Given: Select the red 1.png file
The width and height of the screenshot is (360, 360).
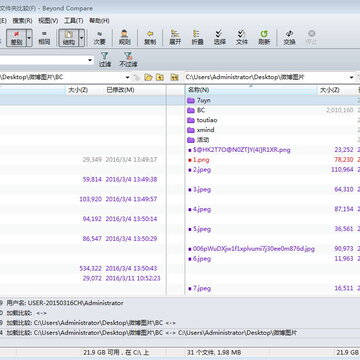Looking at the screenshot, I should pyautogui.click(x=201, y=160).
